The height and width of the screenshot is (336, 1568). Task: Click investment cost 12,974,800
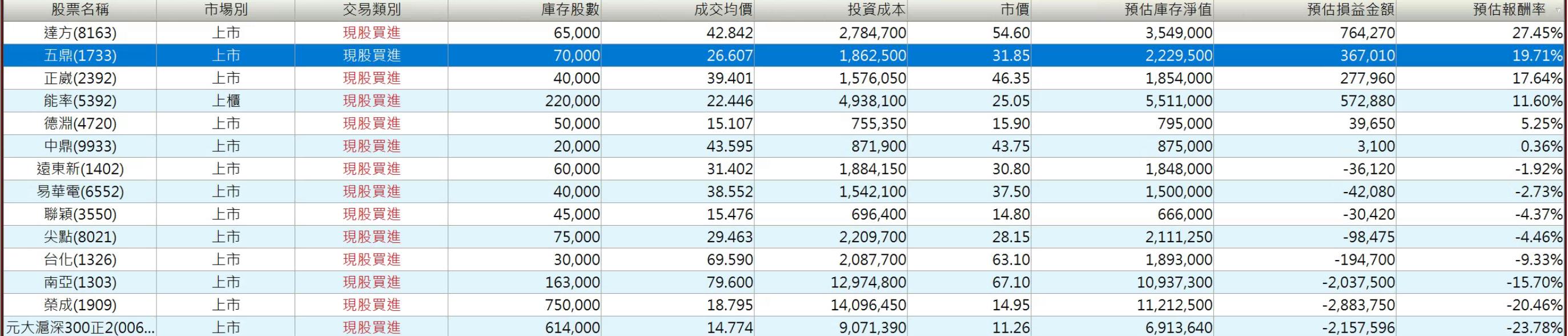[869, 282]
